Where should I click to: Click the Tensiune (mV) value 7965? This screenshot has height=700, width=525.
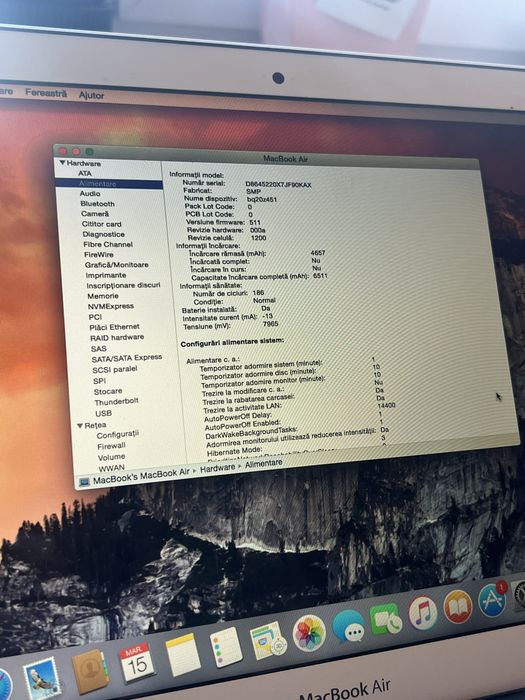(271, 324)
